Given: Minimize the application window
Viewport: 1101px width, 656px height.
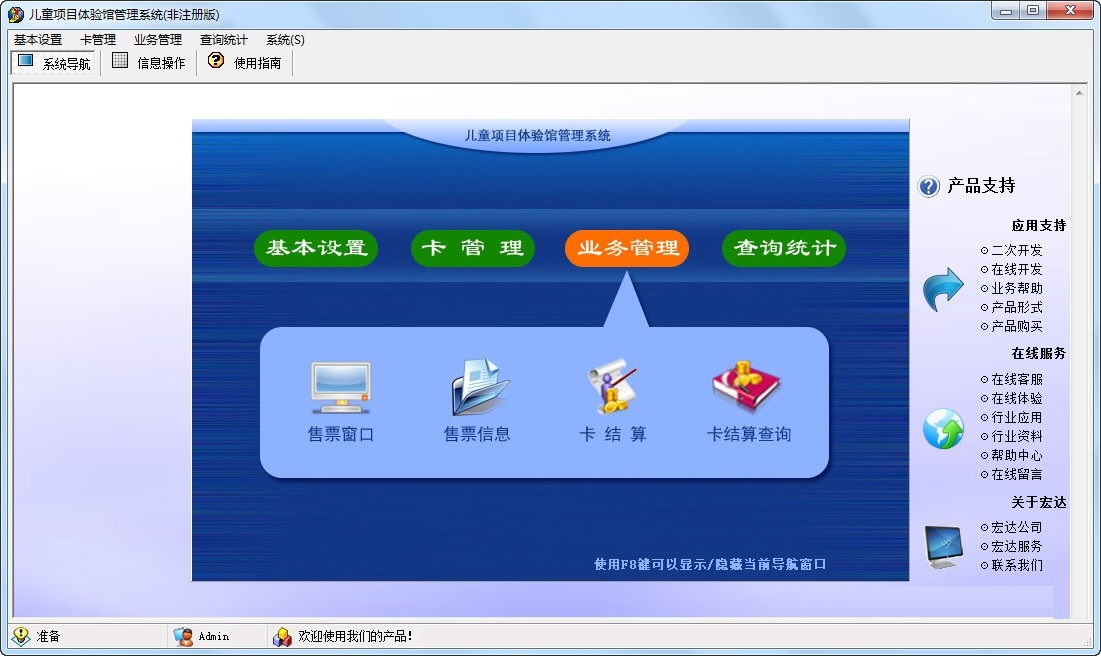Looking at the screenshot, I should [1006, 11].
